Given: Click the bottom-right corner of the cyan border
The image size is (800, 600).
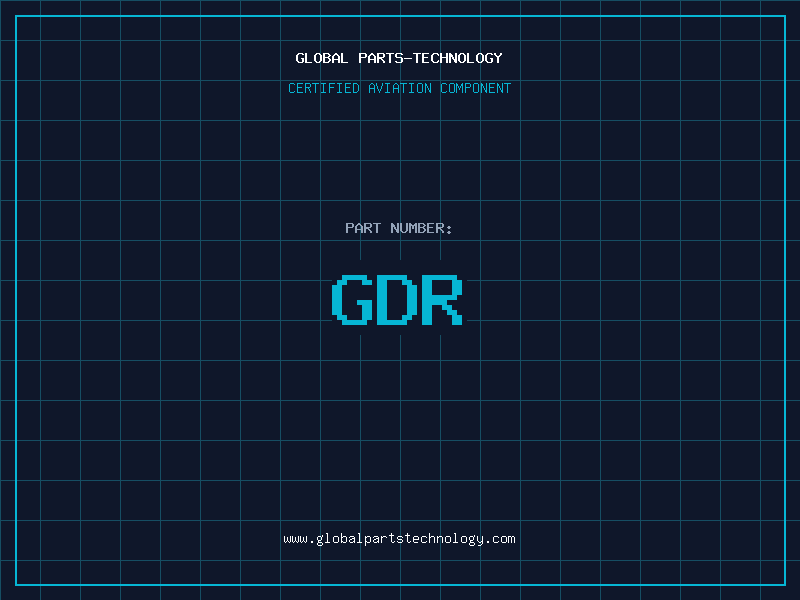Looking at the screenshot, I should click(785, 585).
